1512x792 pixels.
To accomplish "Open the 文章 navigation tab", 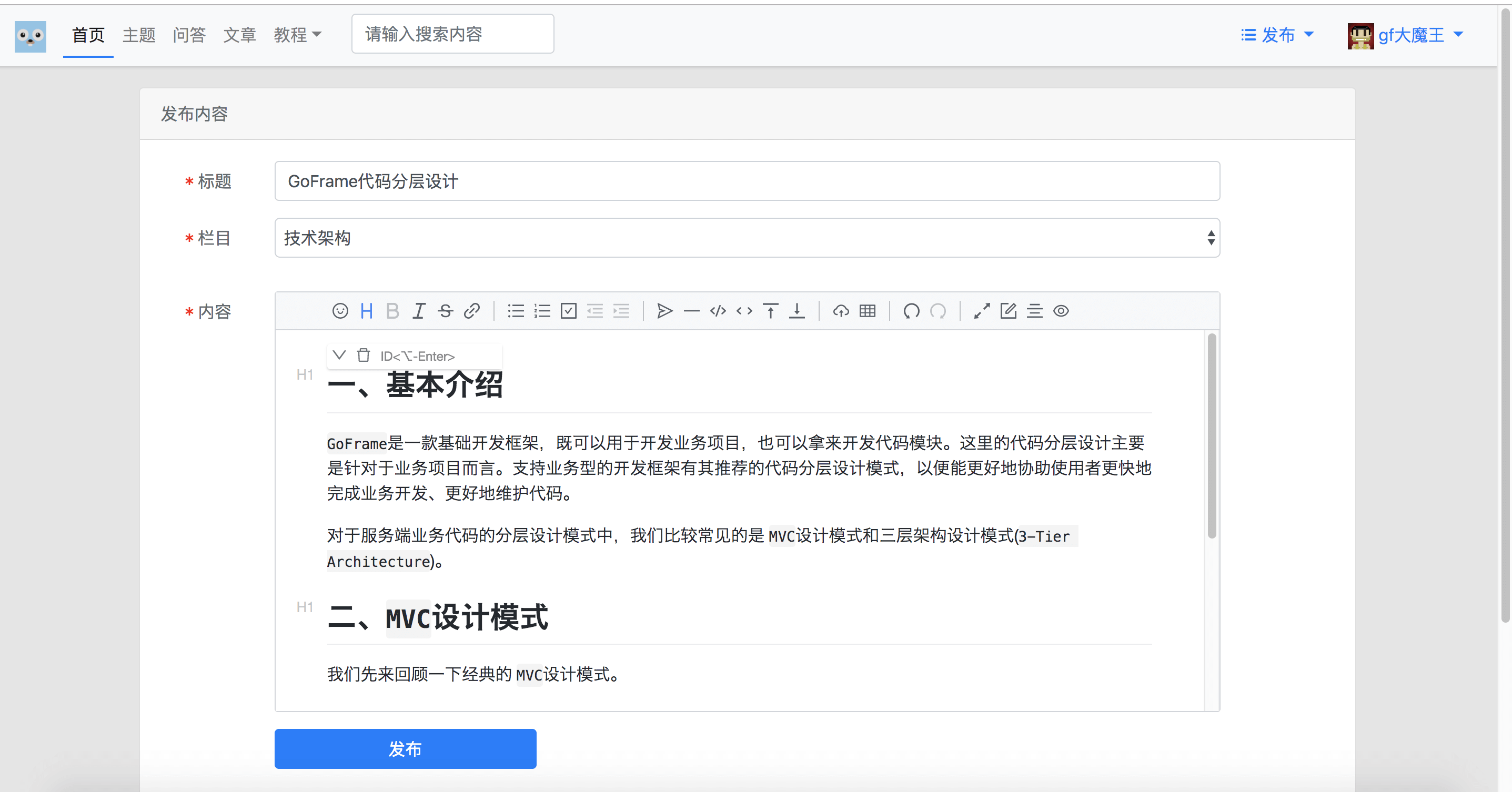I will tap(239, 35).
